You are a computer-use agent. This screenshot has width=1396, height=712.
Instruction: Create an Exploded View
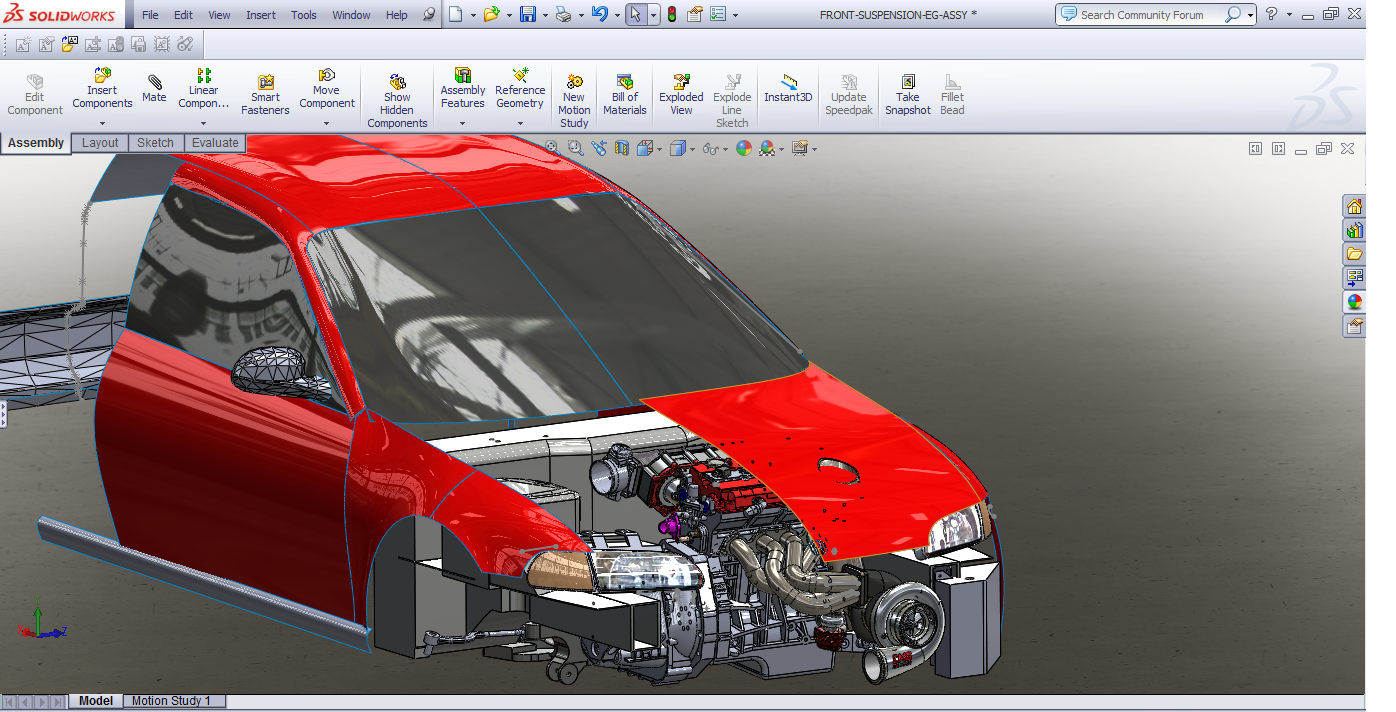pyautogui.click(x=681, y=96)
